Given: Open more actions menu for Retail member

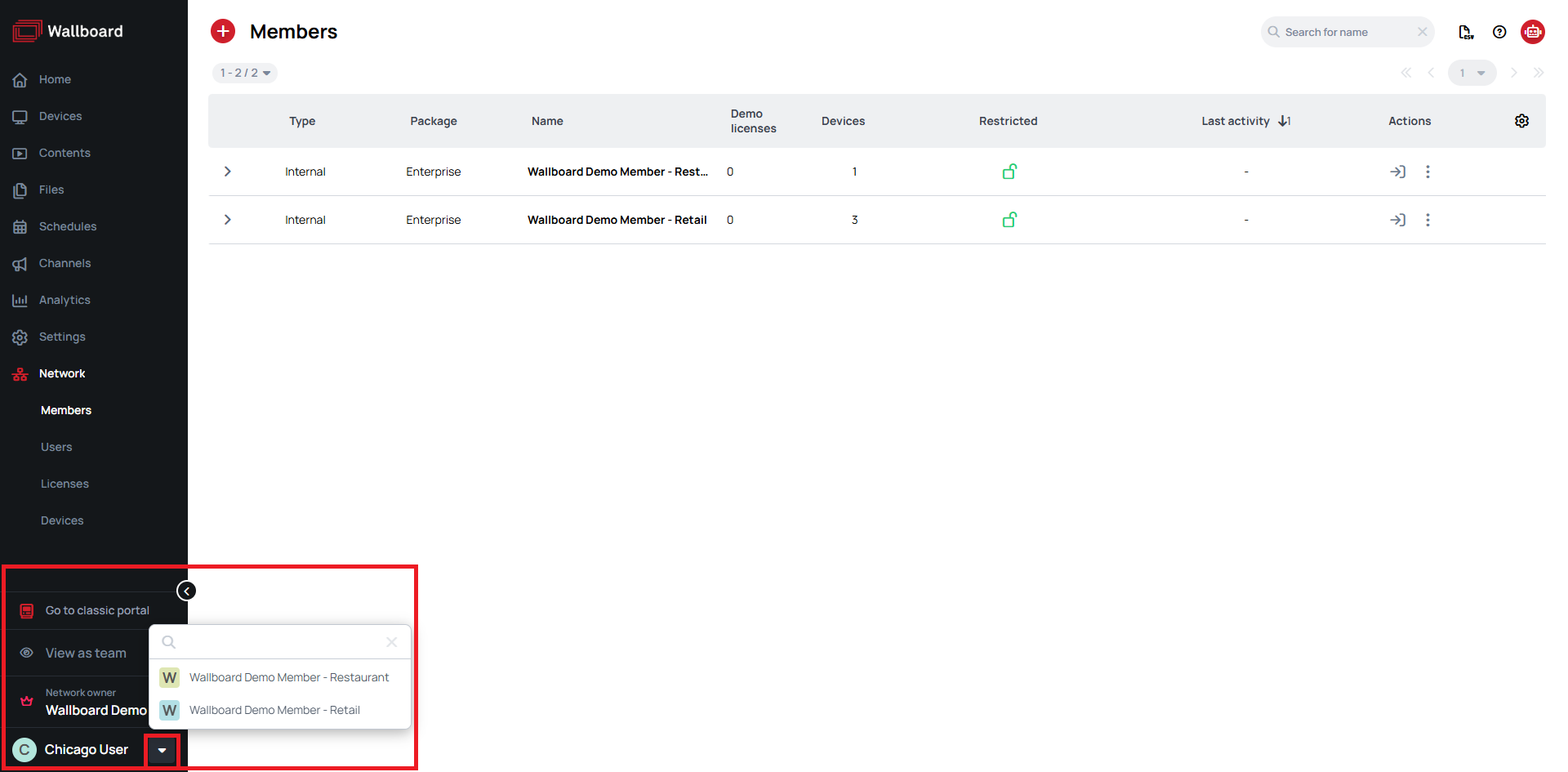Looking at the screenshot, I should click(1428, 220).
